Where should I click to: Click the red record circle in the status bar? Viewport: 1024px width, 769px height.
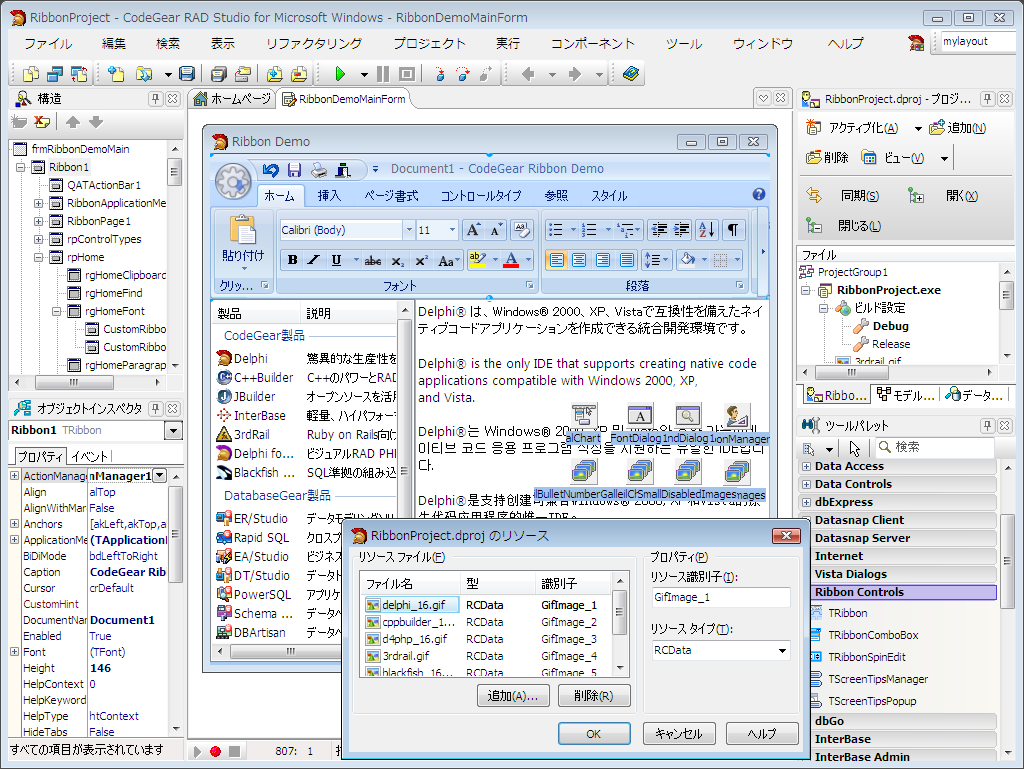click(215, 751)
